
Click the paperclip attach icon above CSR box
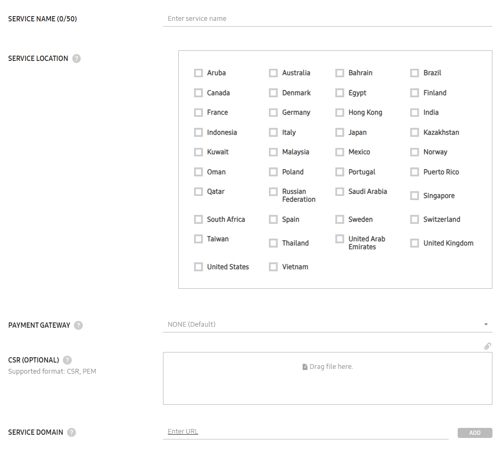(487, 346)
